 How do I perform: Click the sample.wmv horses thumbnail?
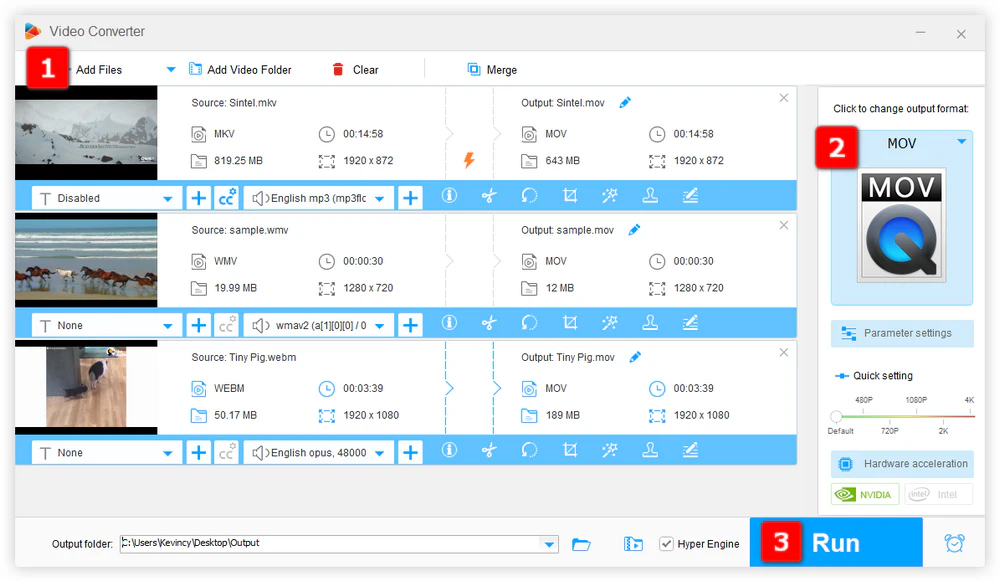[x=86, y=260]
